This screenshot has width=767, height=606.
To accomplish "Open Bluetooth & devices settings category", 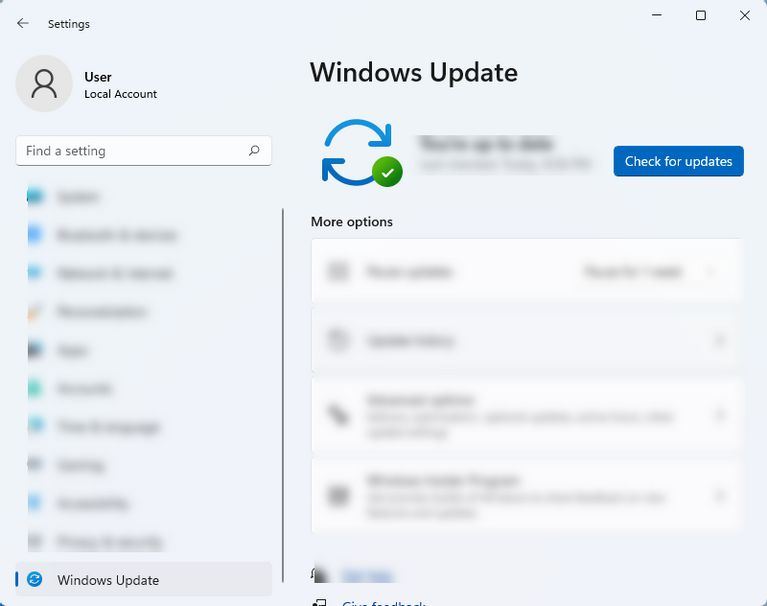I will coord(116,235).
